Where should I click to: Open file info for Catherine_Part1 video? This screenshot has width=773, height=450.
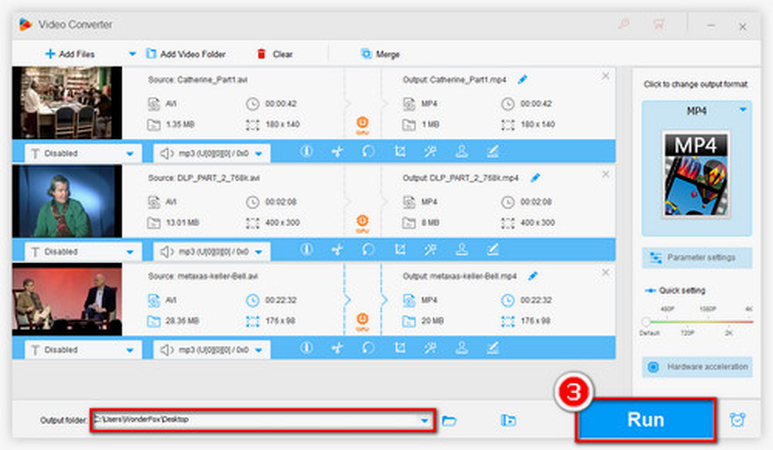(x=306, y=151)
